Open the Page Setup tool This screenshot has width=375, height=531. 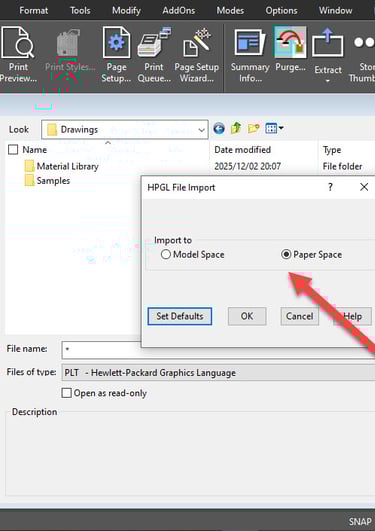(116, 55)
